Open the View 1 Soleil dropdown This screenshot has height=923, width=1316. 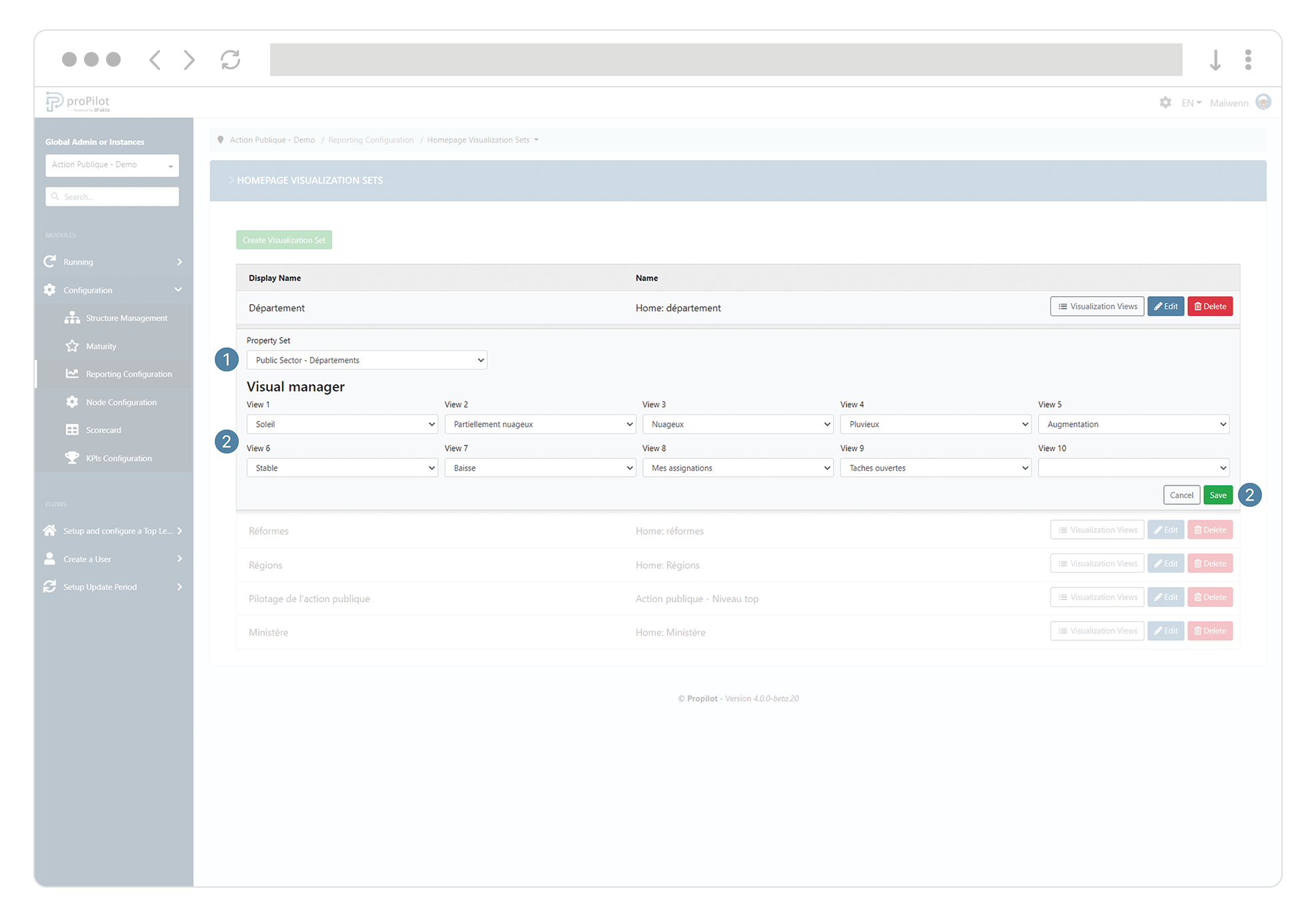click(342, 424)
